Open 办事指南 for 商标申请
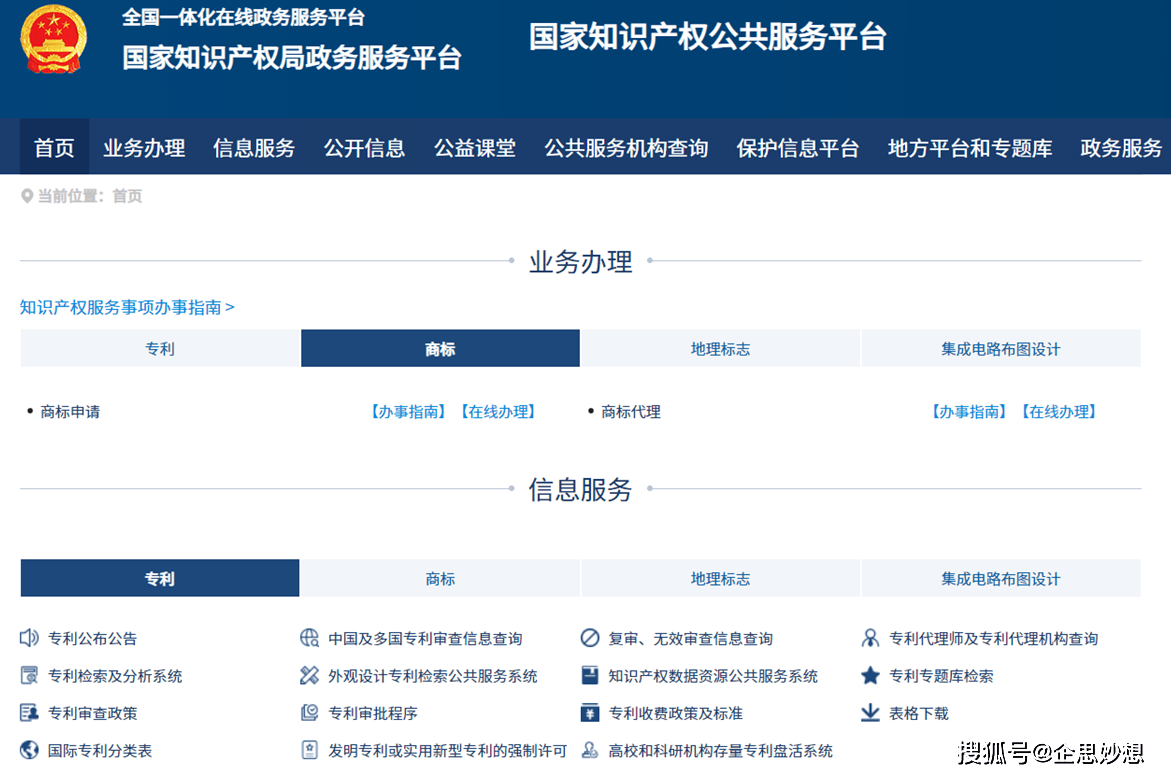The width and height of the screenshot is (1171, 778). coord(408,412)
